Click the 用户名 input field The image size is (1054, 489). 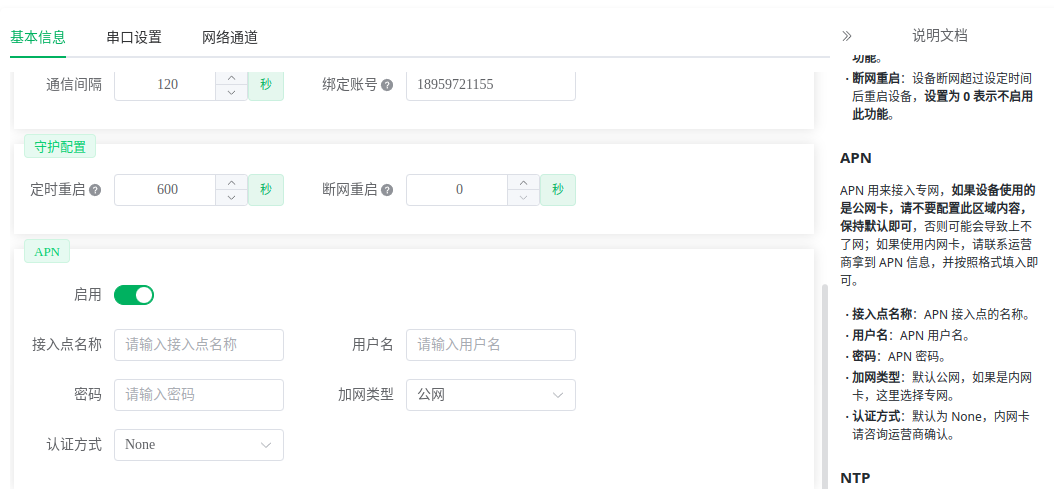490,345
